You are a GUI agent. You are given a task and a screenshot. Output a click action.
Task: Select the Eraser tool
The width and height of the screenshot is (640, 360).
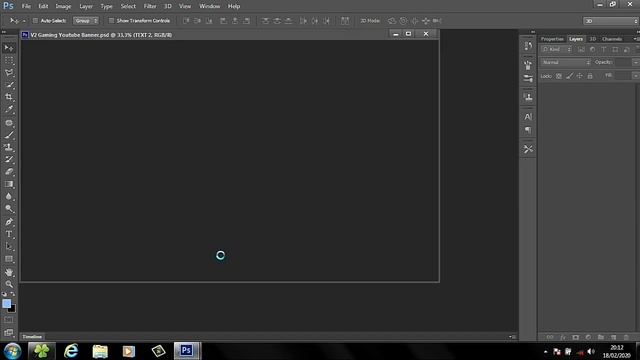pyautogui.click(x=9, y=172)
